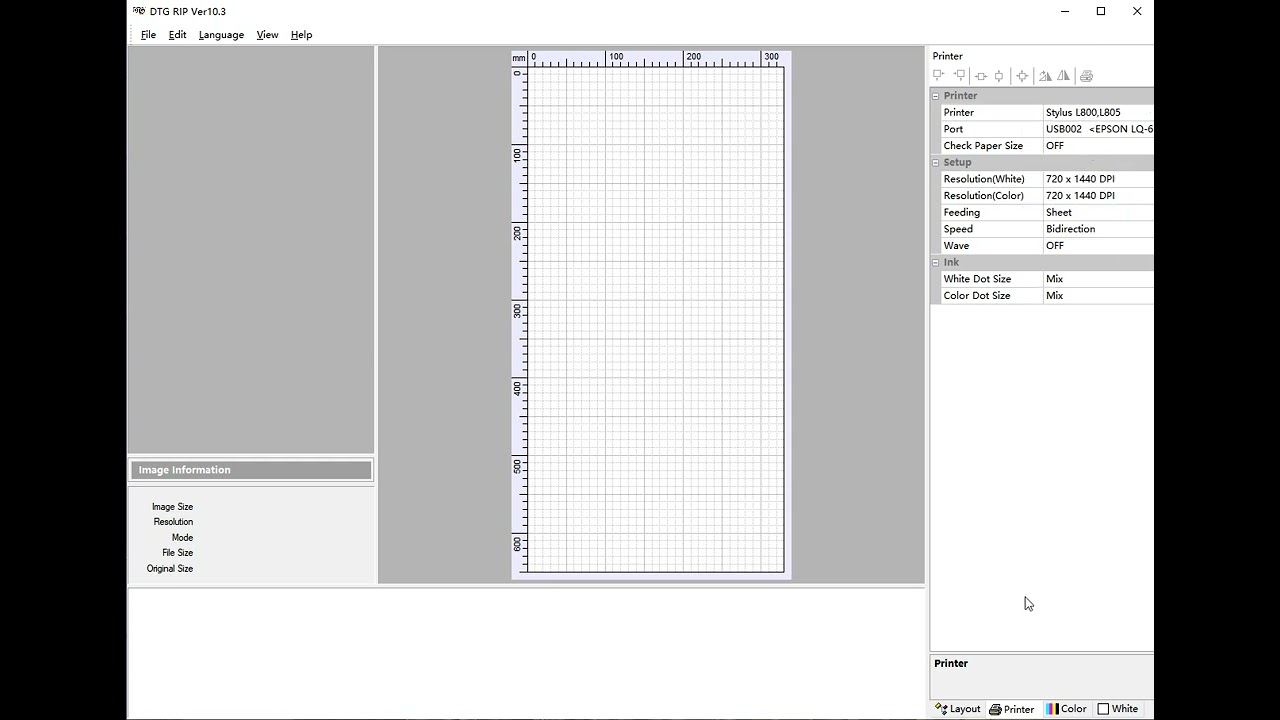
Task: Click the mirror flip triangle icon
Action: tap(1063, 76)
